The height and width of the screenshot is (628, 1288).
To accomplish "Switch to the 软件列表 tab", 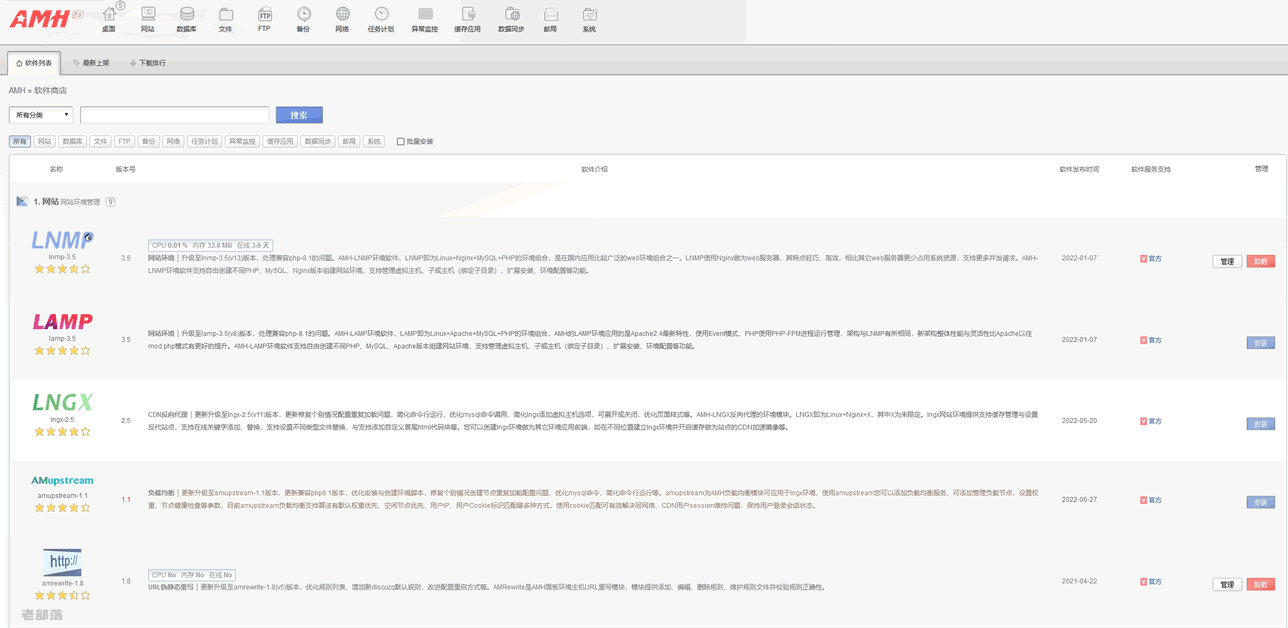I will pyautogui.click(x=34, y=63).
